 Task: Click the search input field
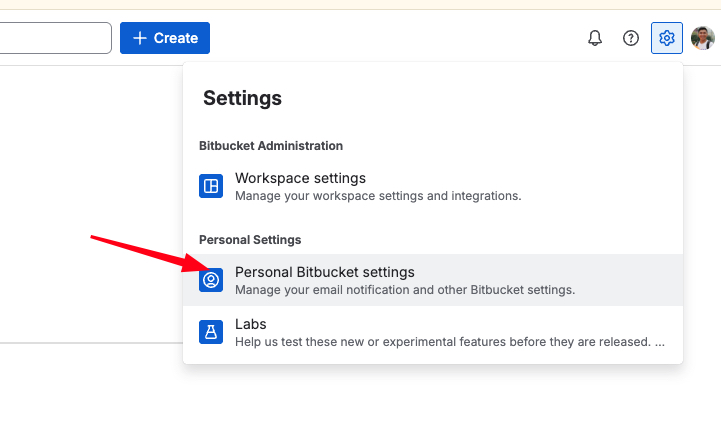point(55,38)
